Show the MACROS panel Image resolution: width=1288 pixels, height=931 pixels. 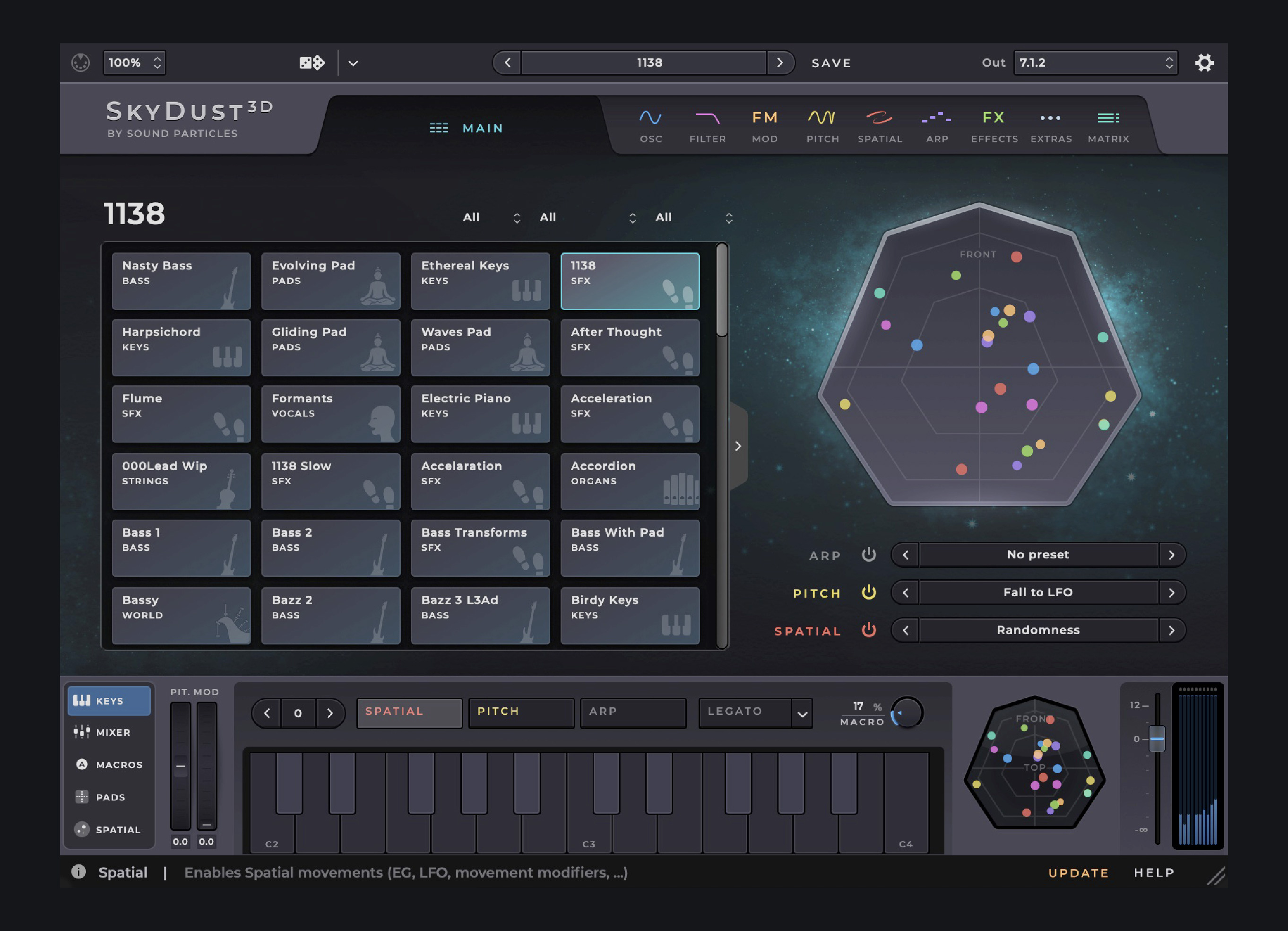point(108,765)
